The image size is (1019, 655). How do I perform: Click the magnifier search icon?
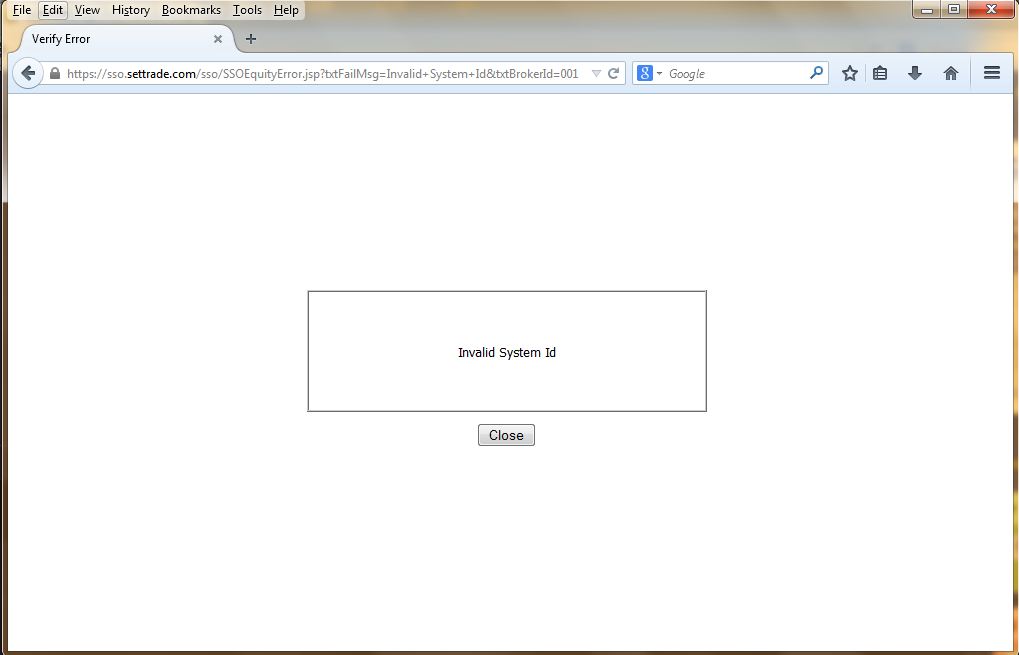click(x=816, y=73)
